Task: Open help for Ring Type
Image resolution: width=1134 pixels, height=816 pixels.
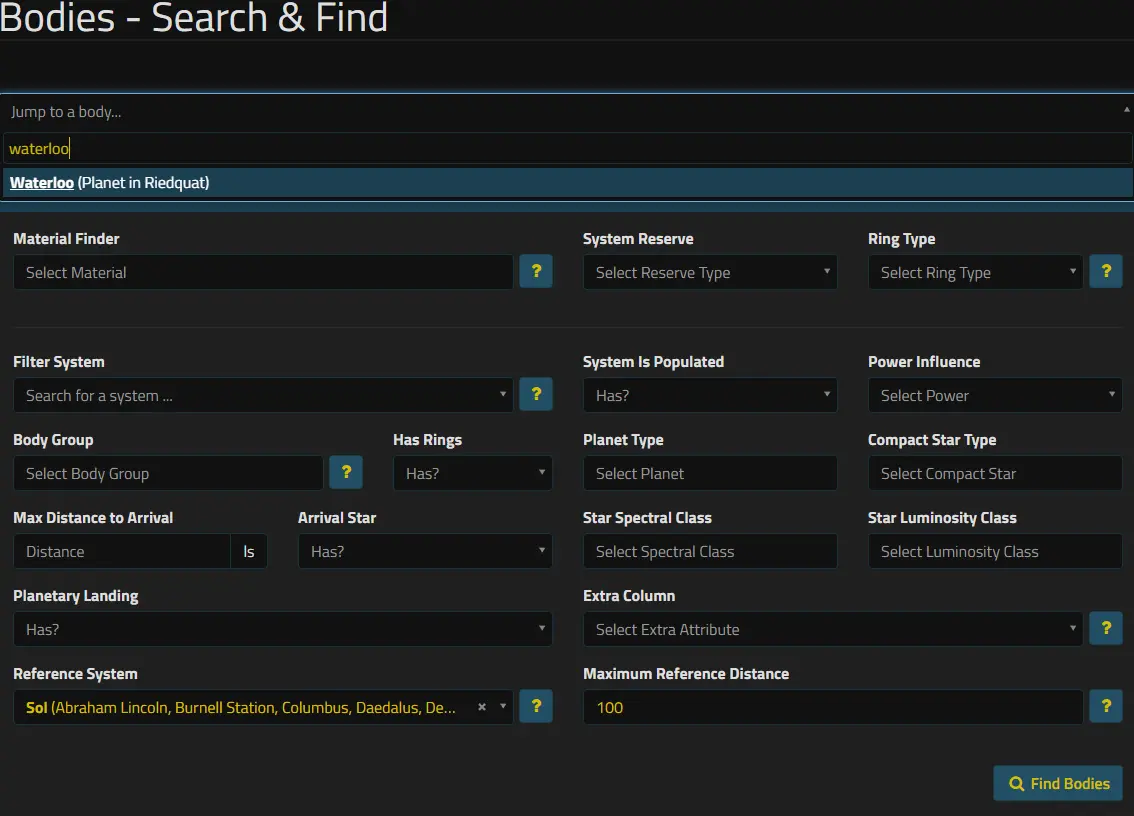Action: (x=1106, y=271)
